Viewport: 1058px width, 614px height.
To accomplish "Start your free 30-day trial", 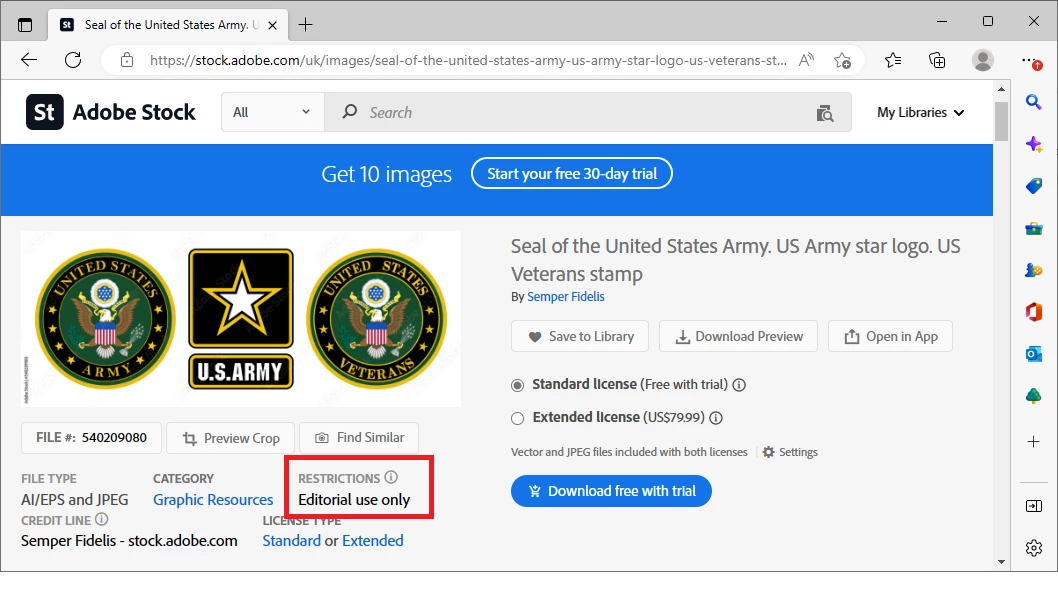I will click(x=572, y=173).
